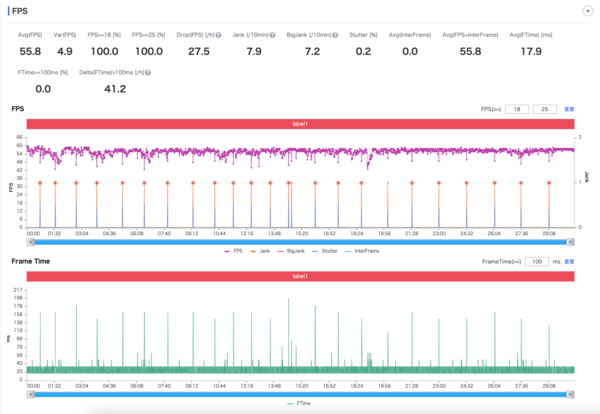600x414 pixels.
Task: Toggle the BigJank series in the legend
Action: [x=291, y=251]
